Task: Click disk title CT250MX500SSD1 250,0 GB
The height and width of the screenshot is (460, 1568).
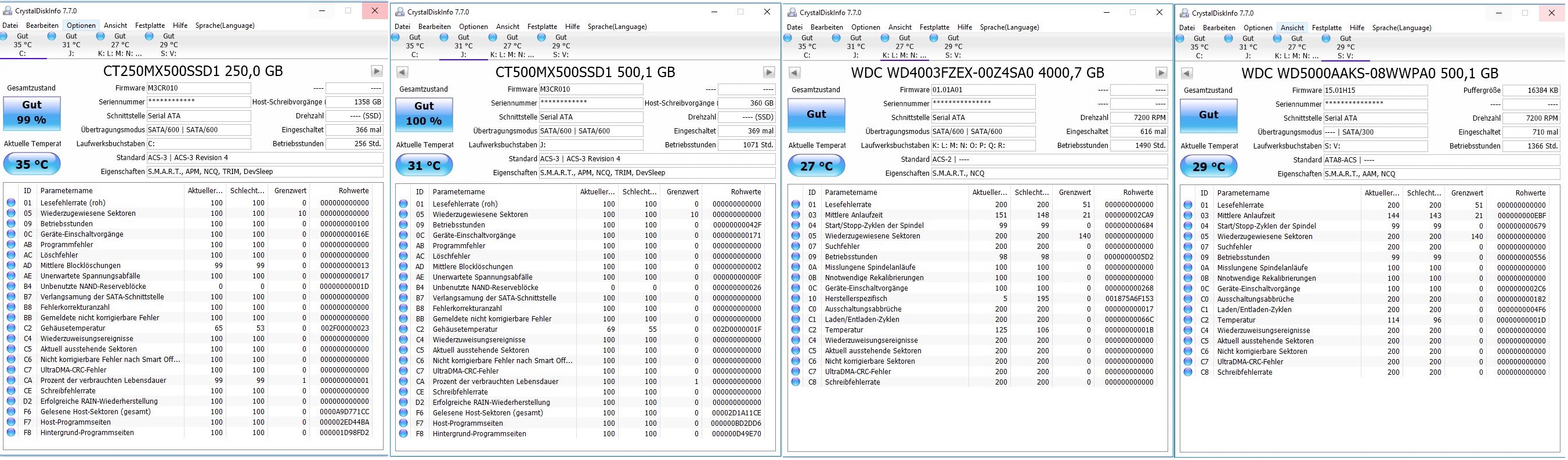Action: 194,71
